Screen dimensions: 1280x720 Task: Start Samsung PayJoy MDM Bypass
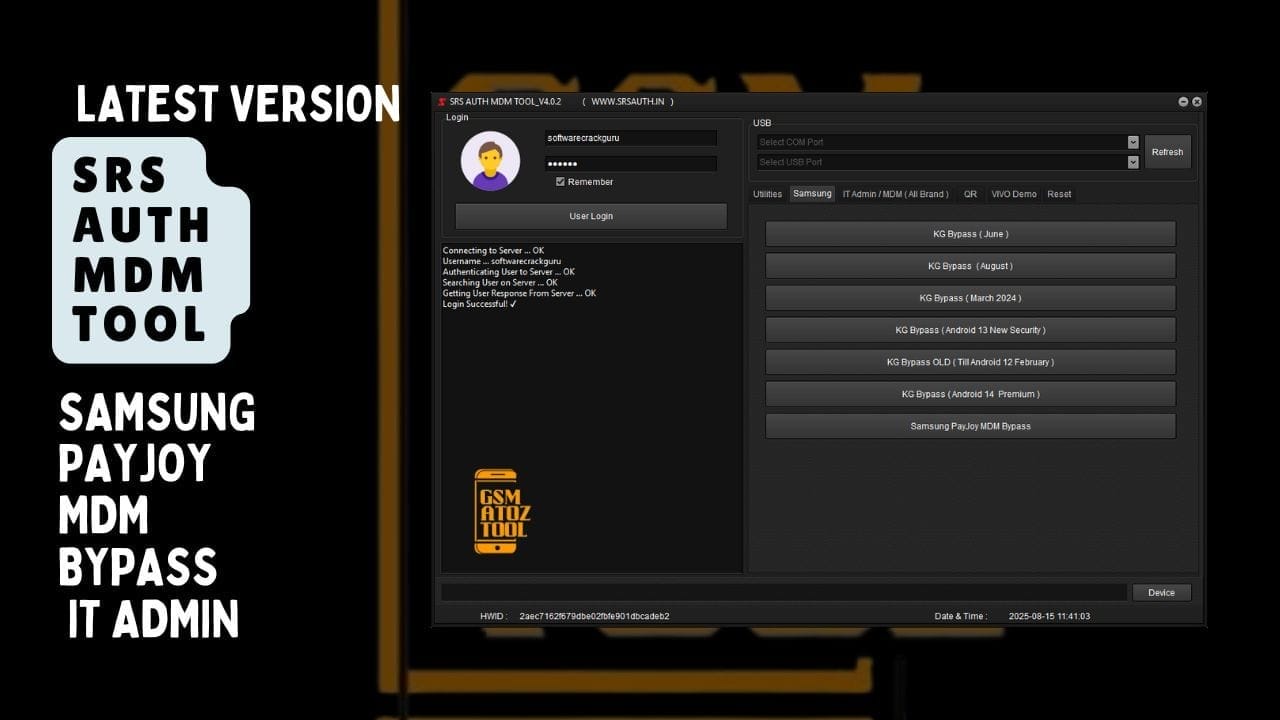click(x=970, y=426)
